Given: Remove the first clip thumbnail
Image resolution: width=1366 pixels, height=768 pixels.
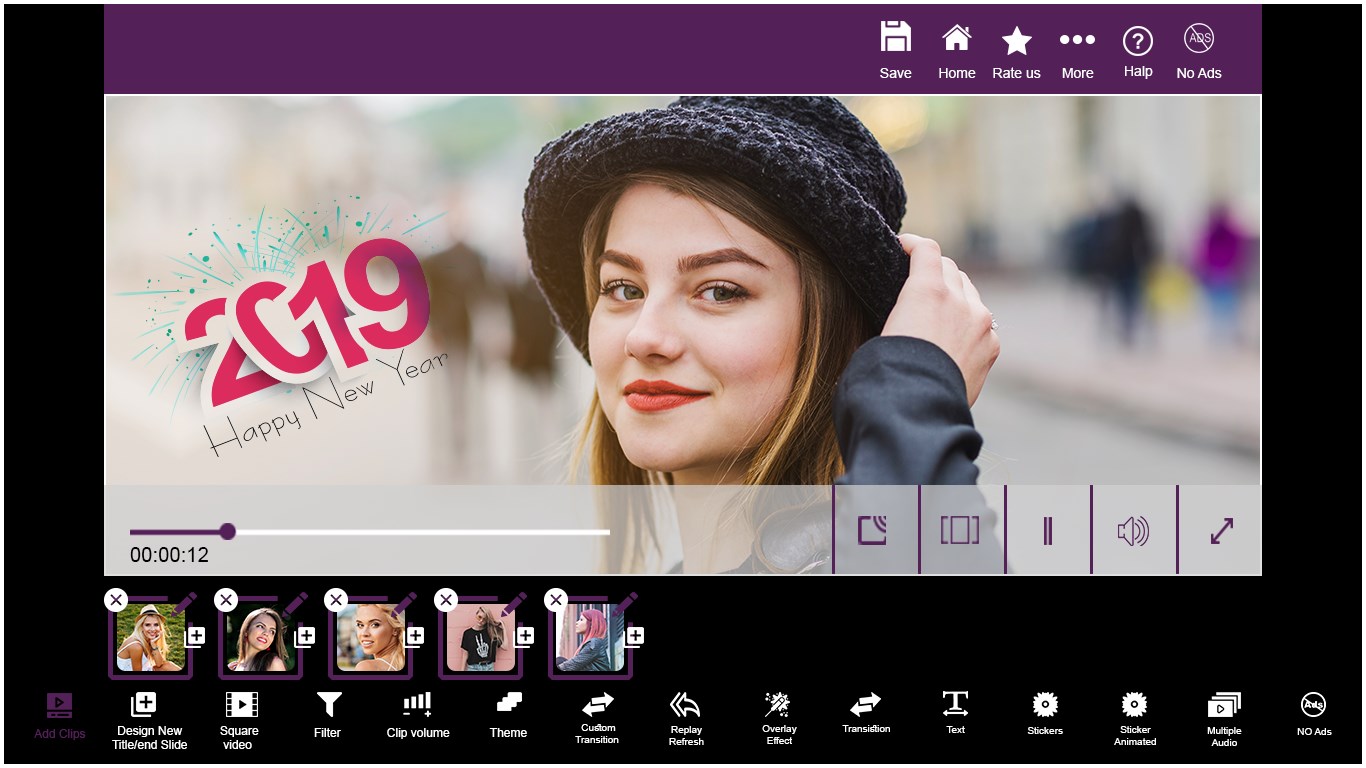Looking at the screenshot, I should (116, 600).
